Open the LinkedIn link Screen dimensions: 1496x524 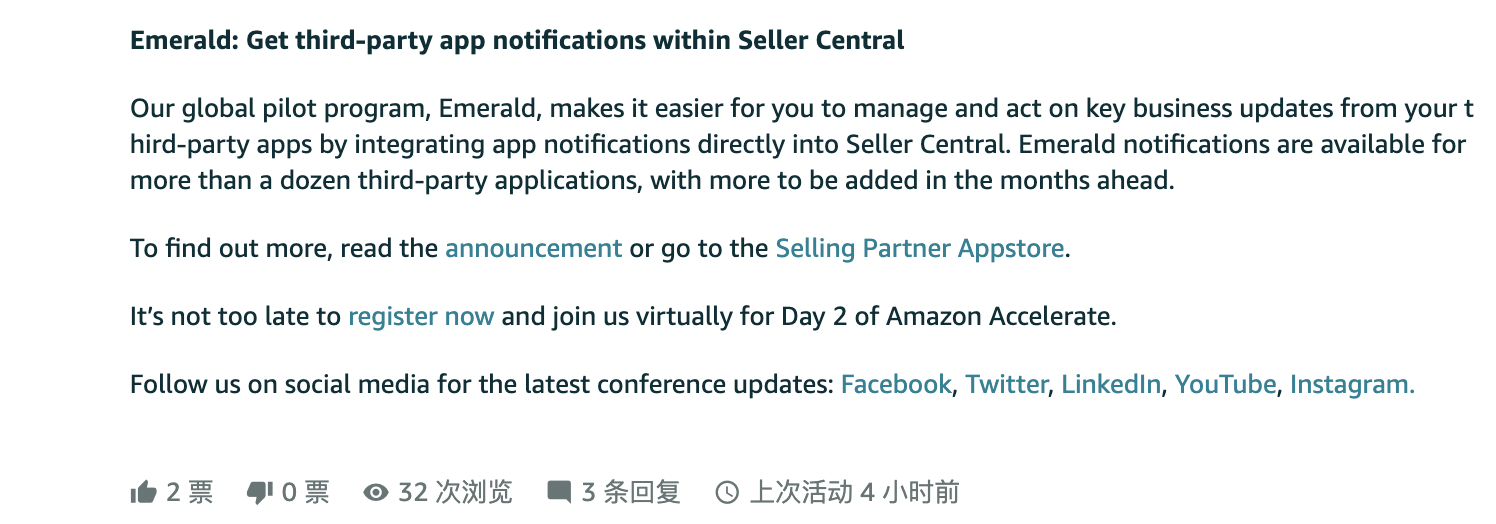click(1111, 385)
